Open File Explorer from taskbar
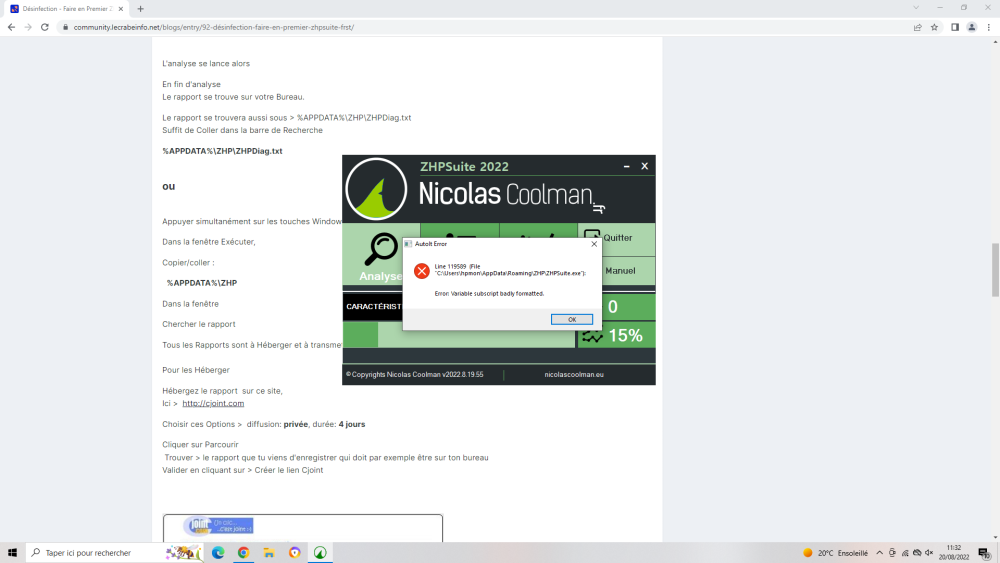1000x563 pixels. pos(269,553)
